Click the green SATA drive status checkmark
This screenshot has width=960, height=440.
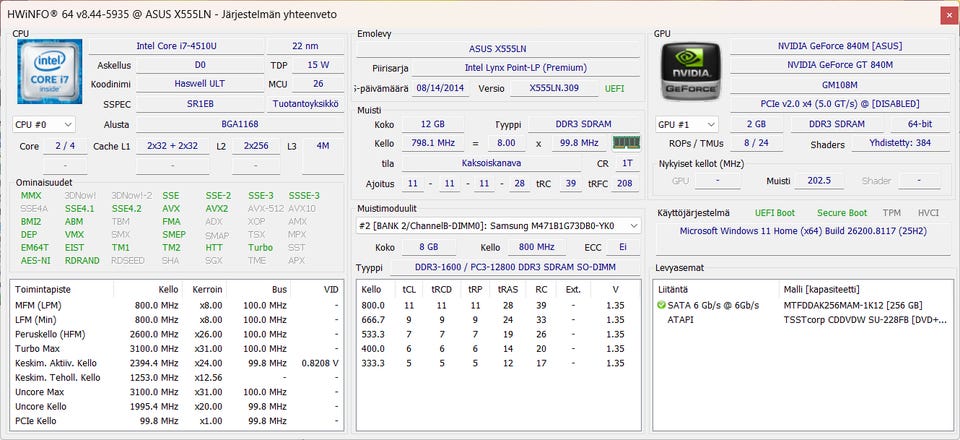[x=661, y=305]
